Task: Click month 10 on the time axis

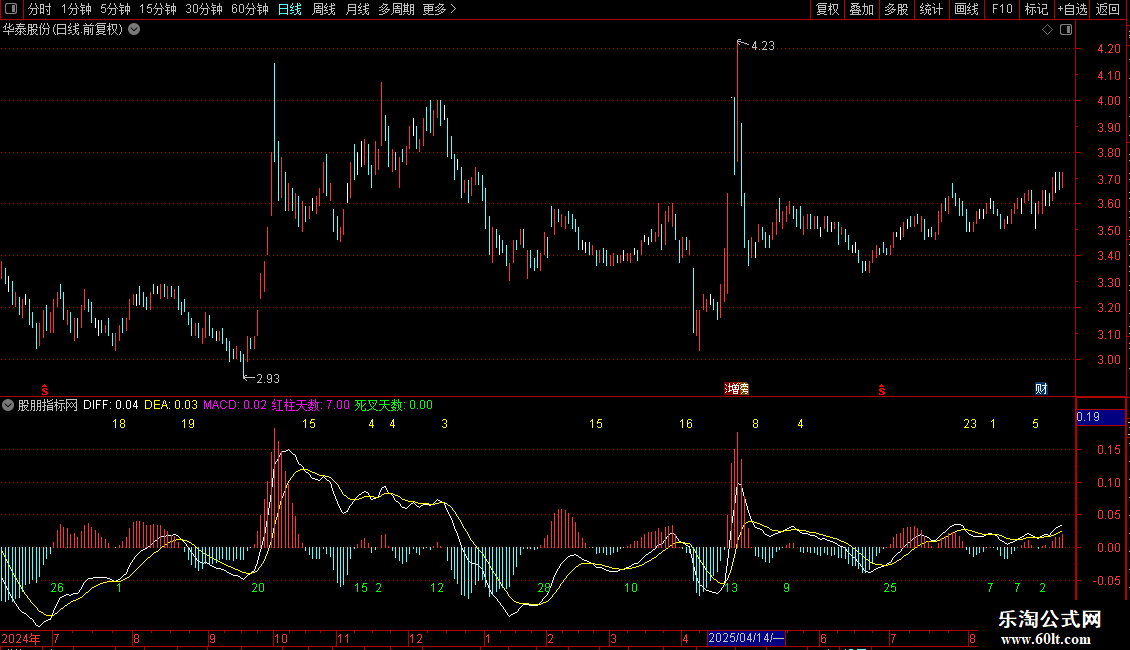Action: pyautogui.click(x=280, y=638)
